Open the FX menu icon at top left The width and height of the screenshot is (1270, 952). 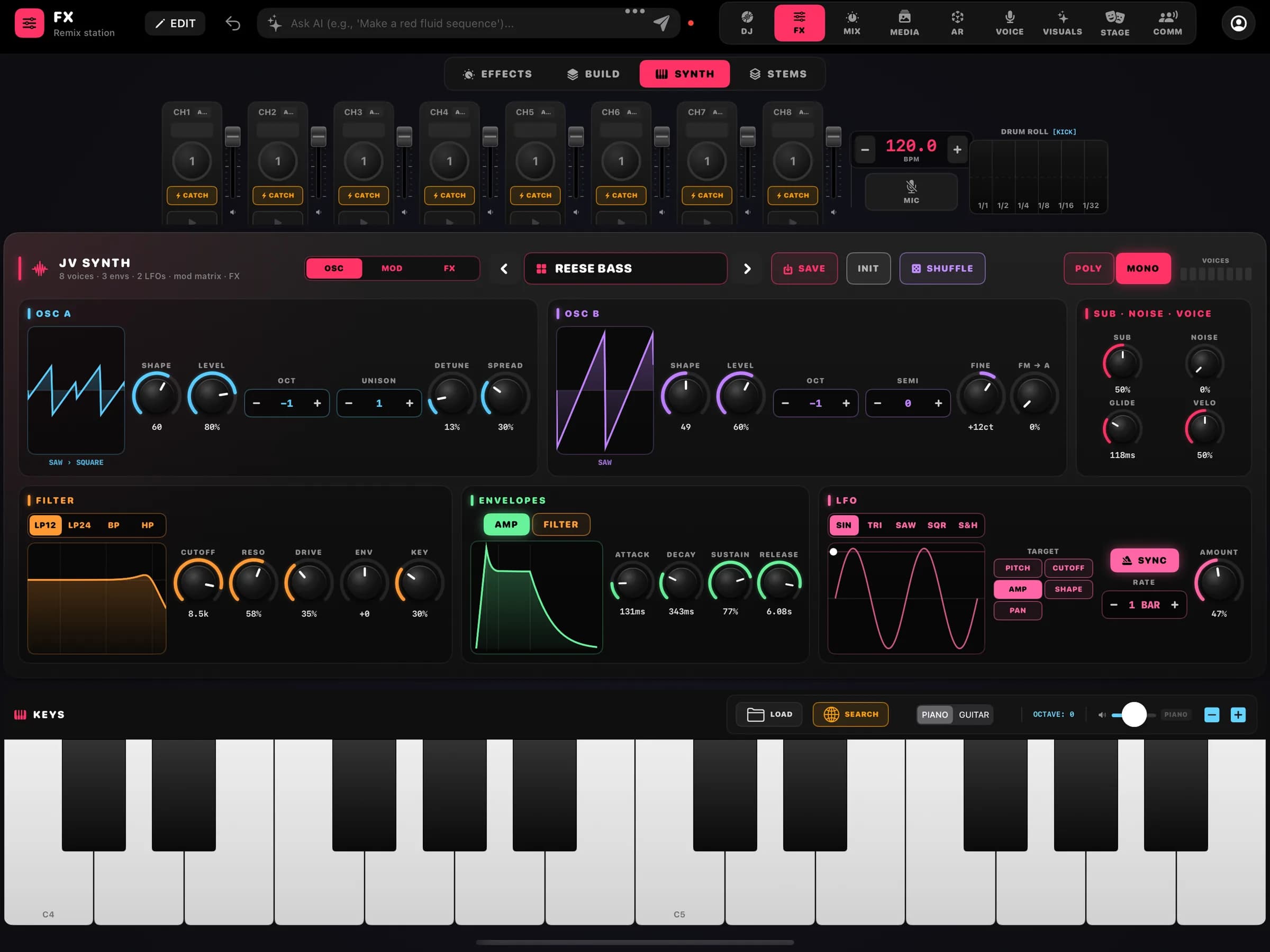click(x=29, y=23)
